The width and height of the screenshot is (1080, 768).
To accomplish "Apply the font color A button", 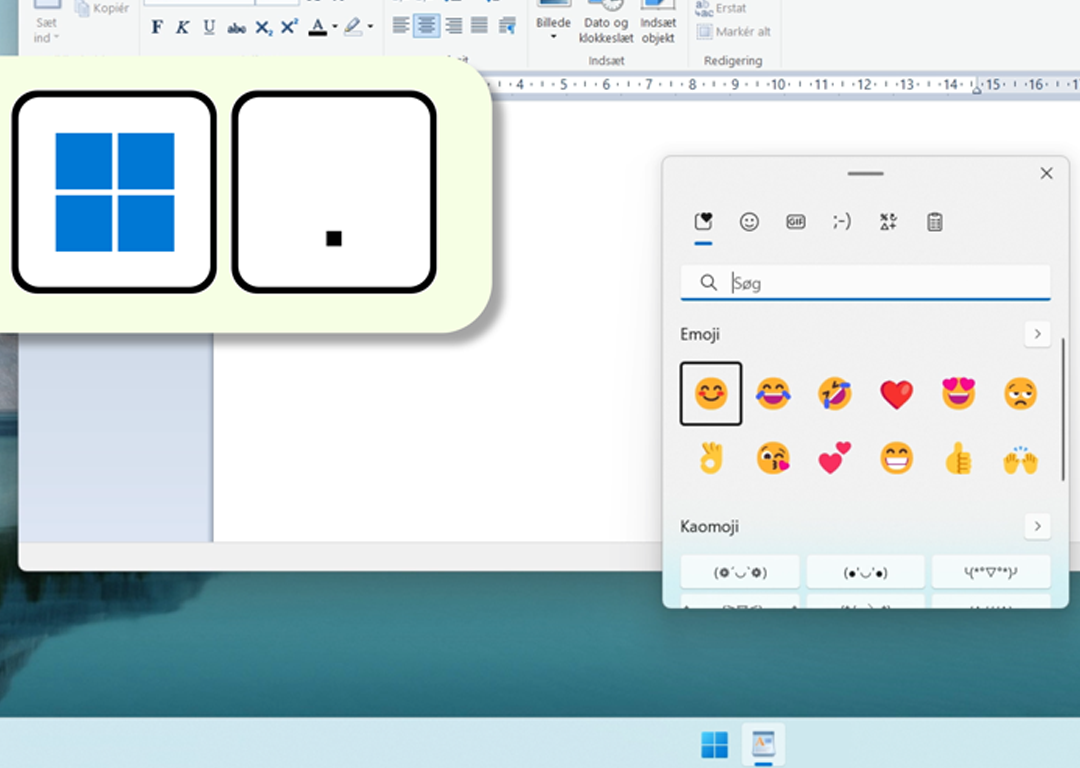I will 318,27.
